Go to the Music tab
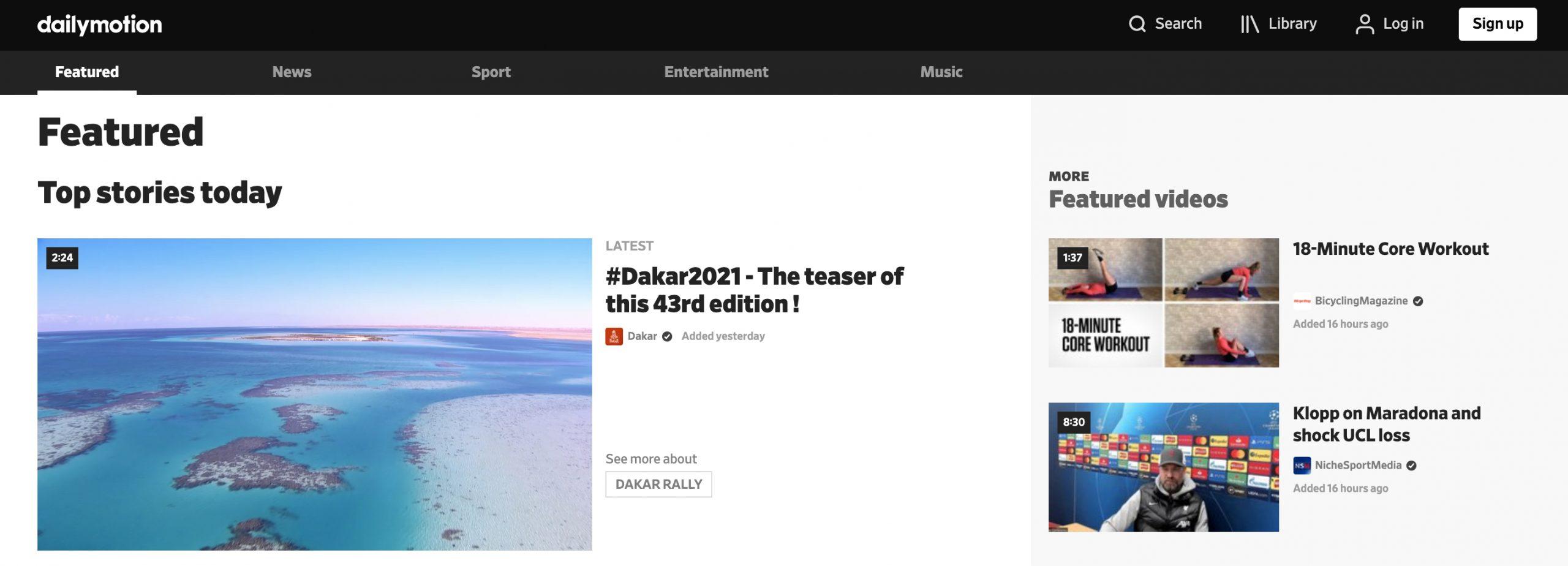The image size is (1568, 566). pos(941,72)
